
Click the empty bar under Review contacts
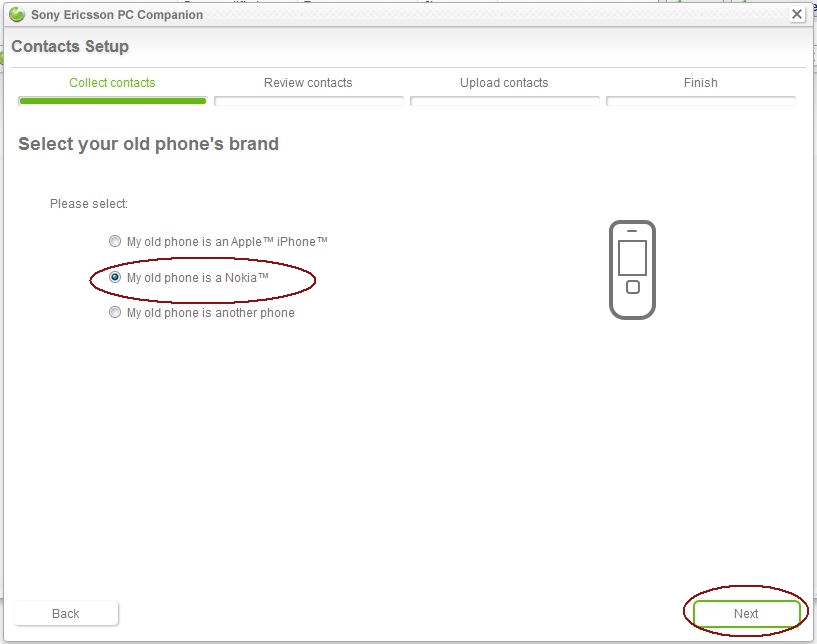pos(308,101)
